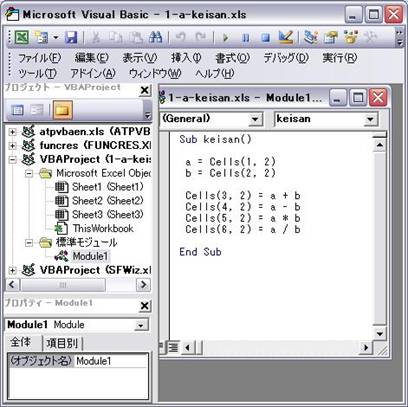Collapse the 標準モジュール folder
408x407 pixels.
coord(29,243)
